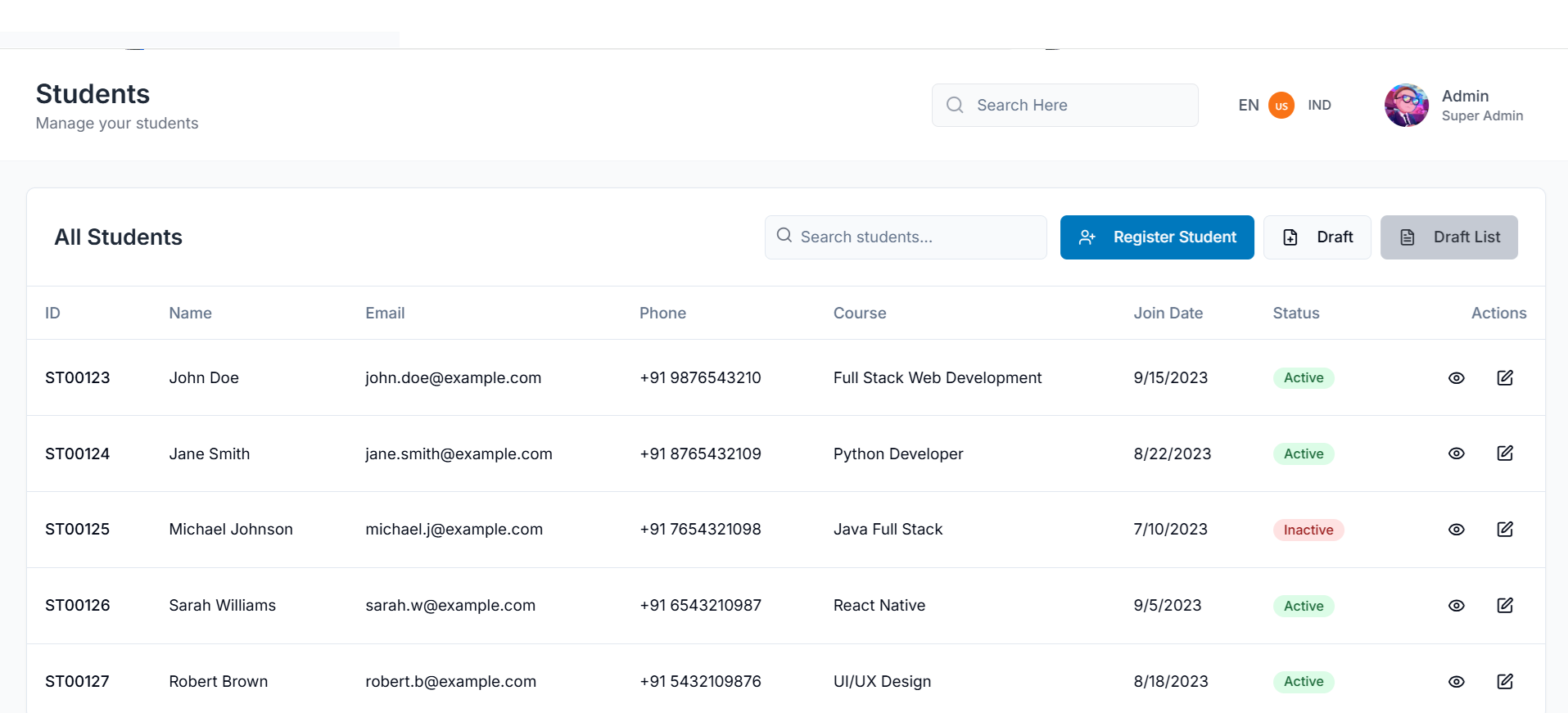
Task: Edit Jane Smith's student record
Action: coord(1504,454)
